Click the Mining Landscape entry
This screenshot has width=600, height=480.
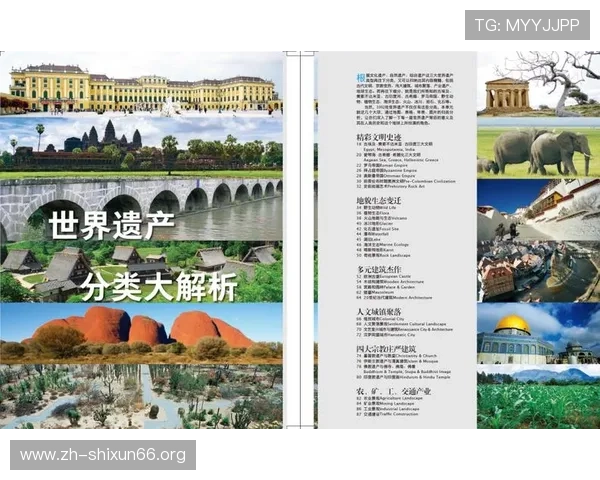[x=386, y=403]
